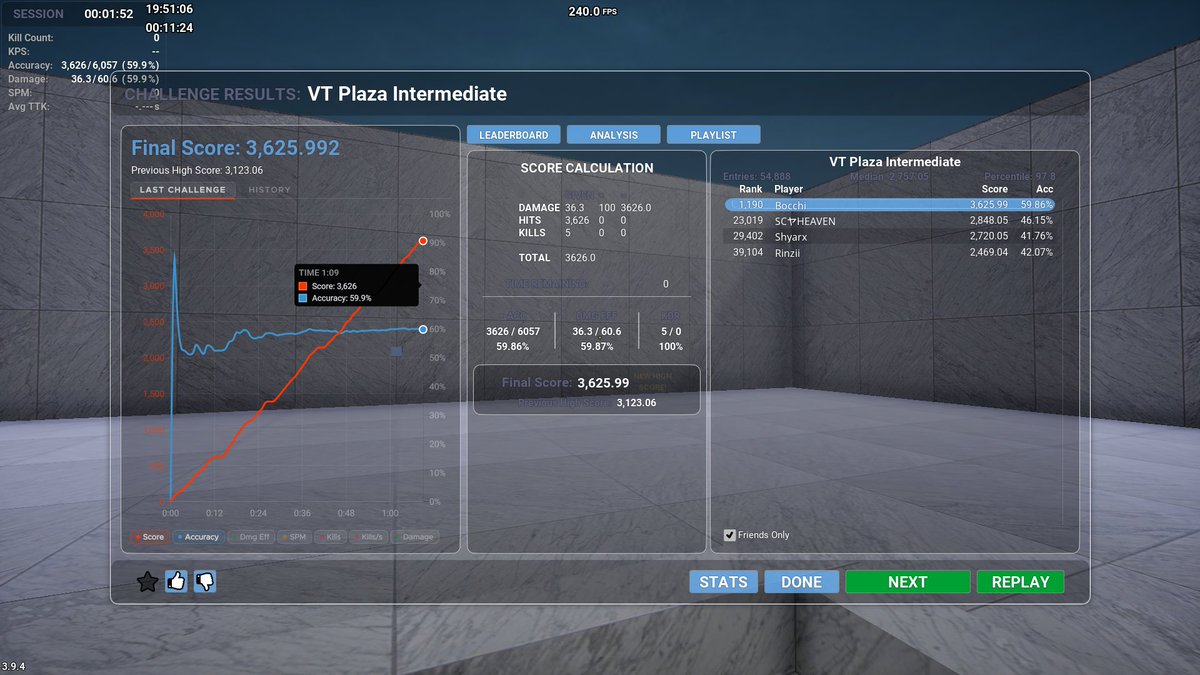
Task: Click the SCORE CALCULATION heading
Action: point(587,168)
